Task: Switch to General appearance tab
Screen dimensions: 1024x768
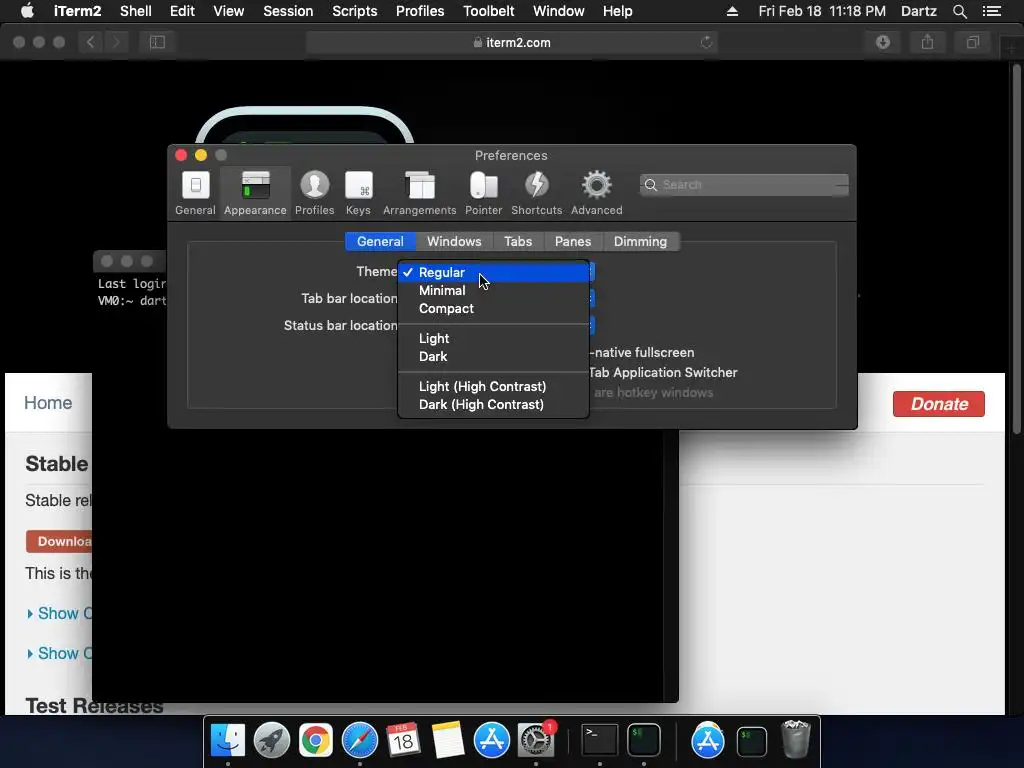Action: pos(380,242)
